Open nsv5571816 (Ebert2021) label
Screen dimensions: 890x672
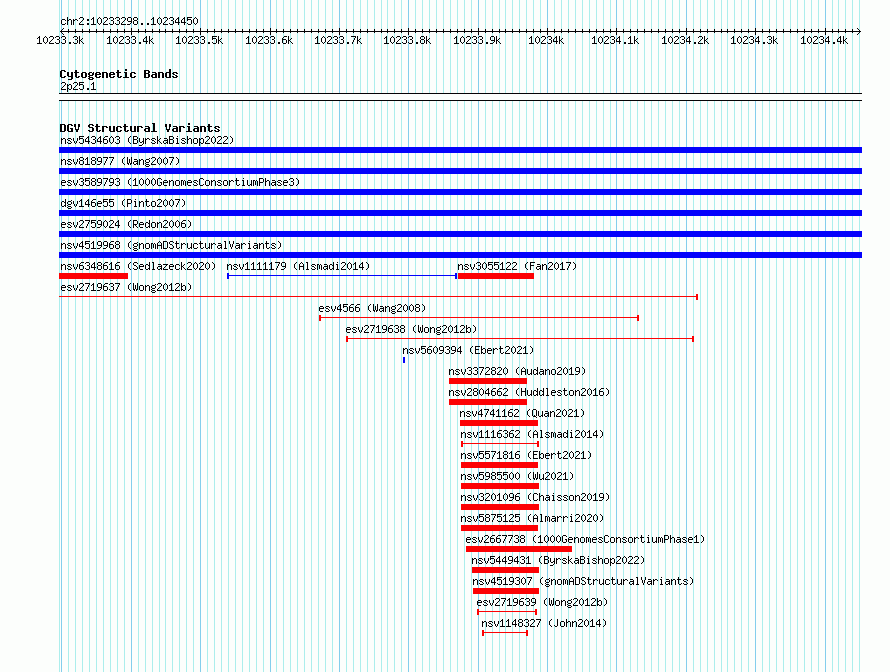tap(526, 455)
